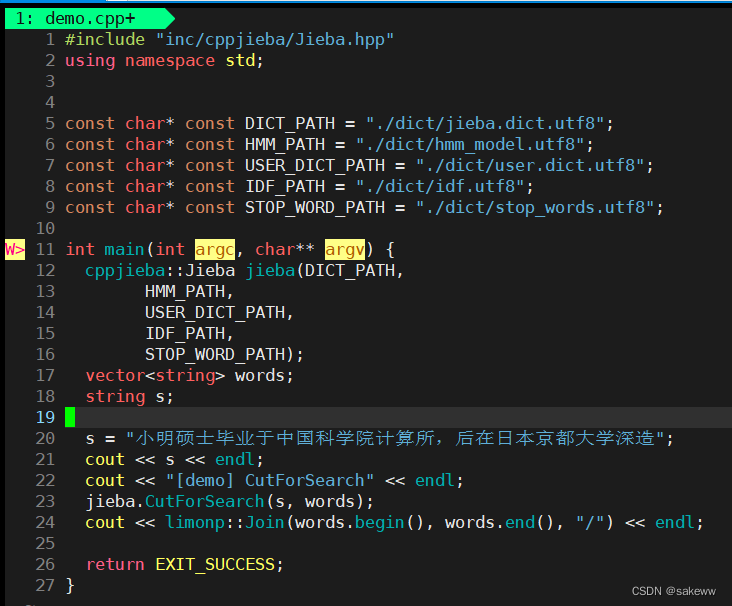Click the highlighted argv parameter
732x606 pixels.
pyautogui.click(x=345, y=249)
